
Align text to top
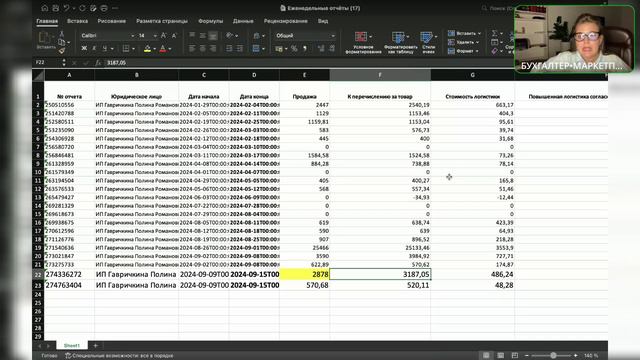pyautogui.click(x=192, y=36)
